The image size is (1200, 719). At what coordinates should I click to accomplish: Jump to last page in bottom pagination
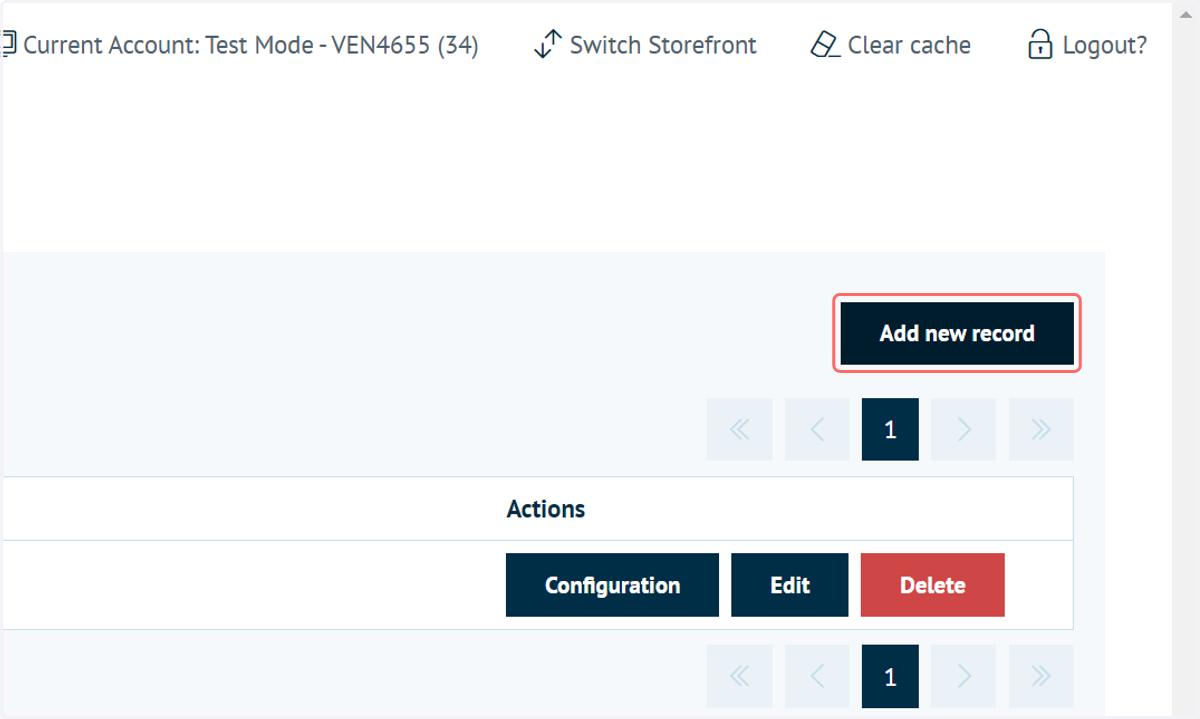tap(1041, 677)
